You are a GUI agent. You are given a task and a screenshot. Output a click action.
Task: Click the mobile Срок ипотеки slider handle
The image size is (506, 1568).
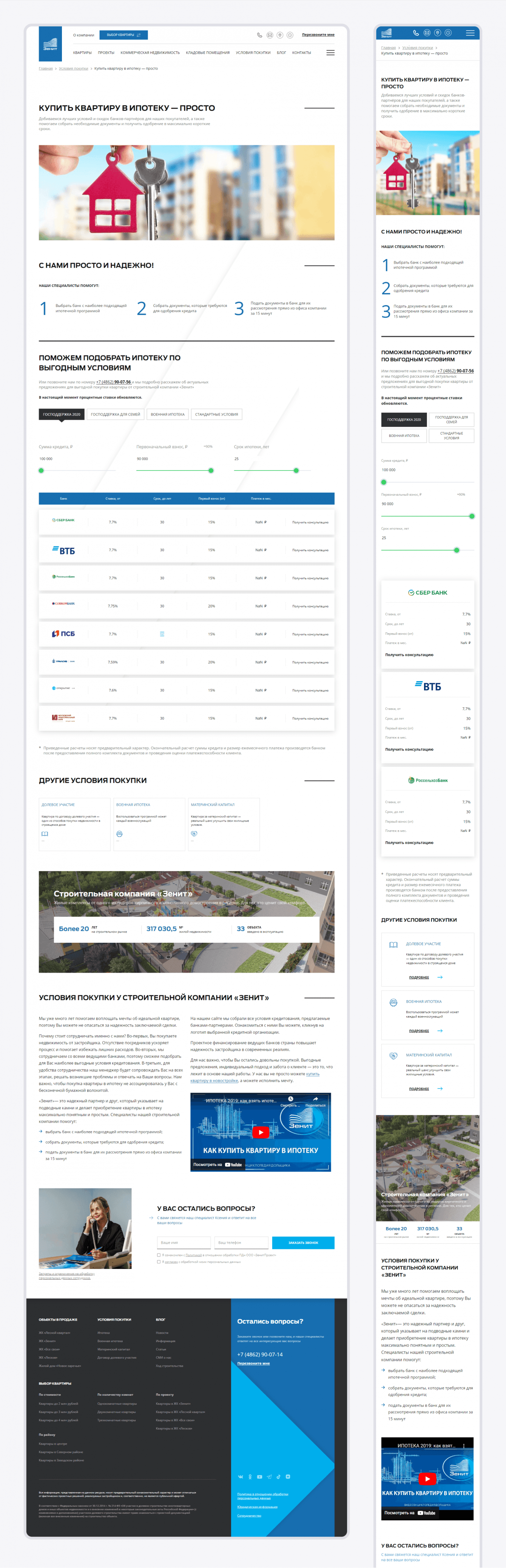(457, 550)
